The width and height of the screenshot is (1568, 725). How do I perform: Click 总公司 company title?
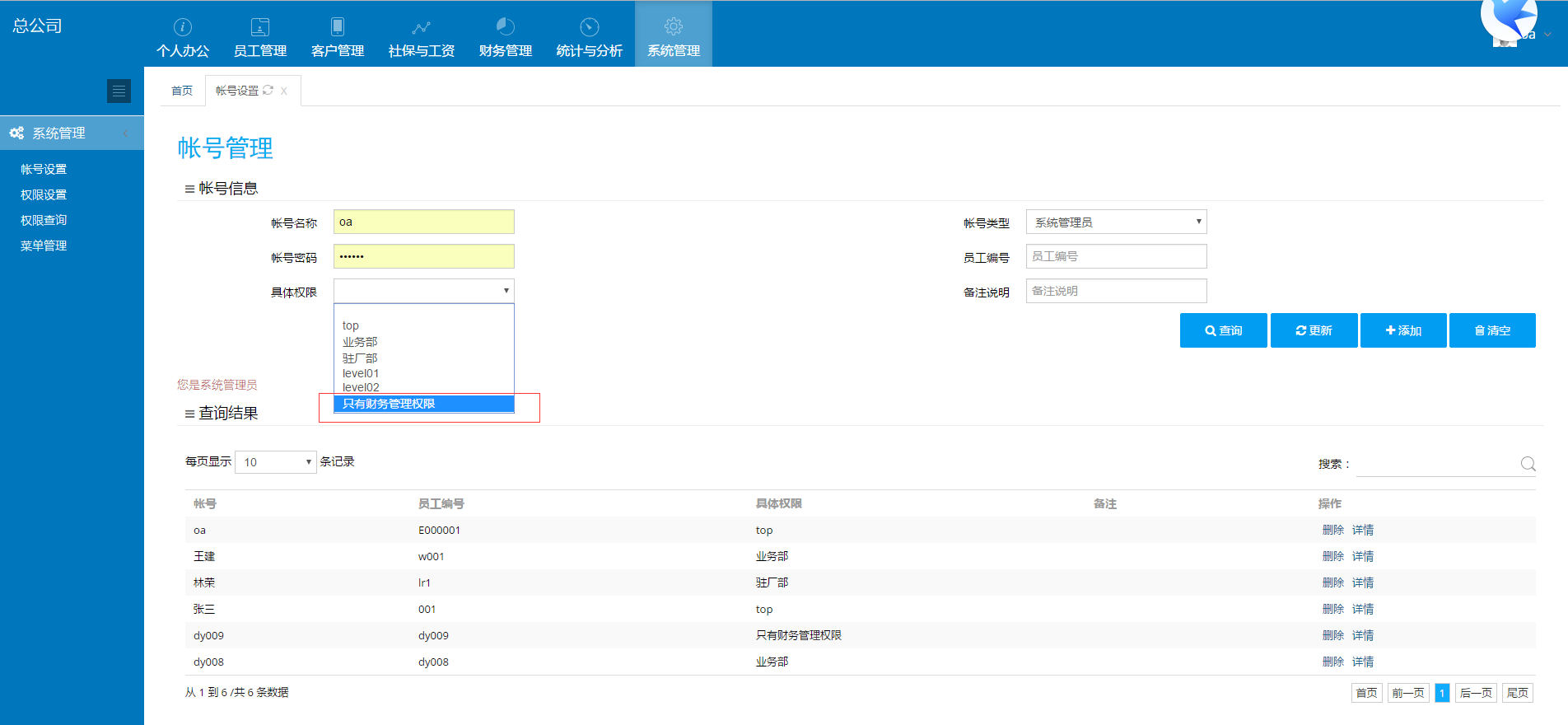(37, 26)
